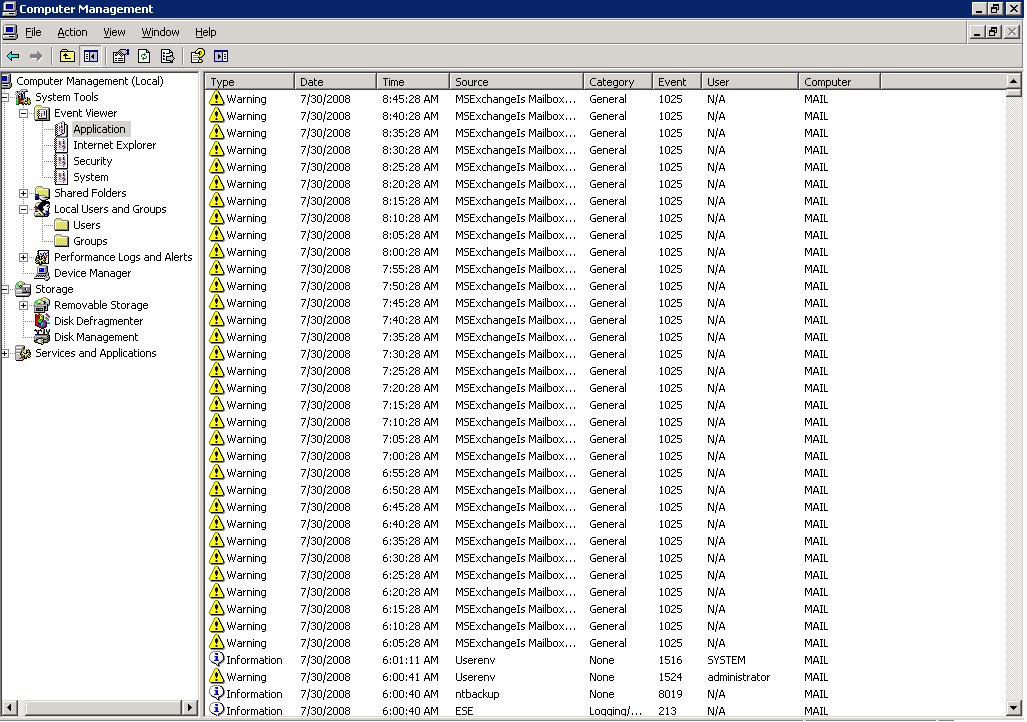
Task: Open the Window menu
Action: click(x=160, y=32)
